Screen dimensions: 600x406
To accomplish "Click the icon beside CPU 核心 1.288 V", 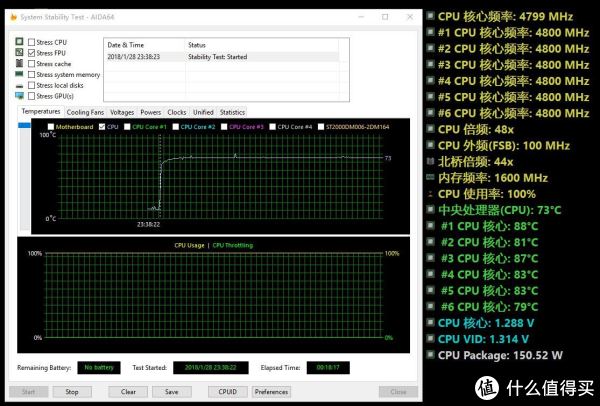I will 431,322.
